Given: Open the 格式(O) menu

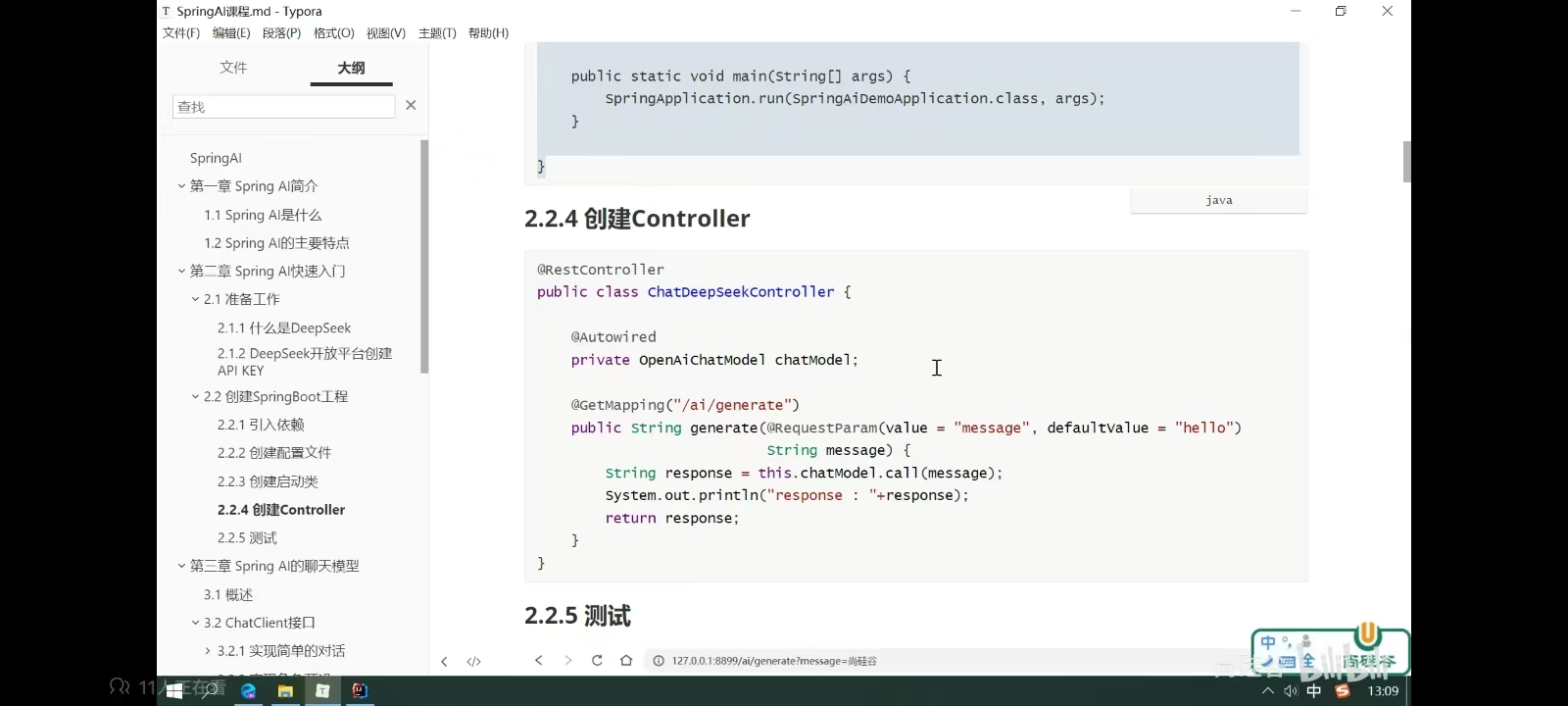Looking at the screenshot, I should click(x=333, y=33).
